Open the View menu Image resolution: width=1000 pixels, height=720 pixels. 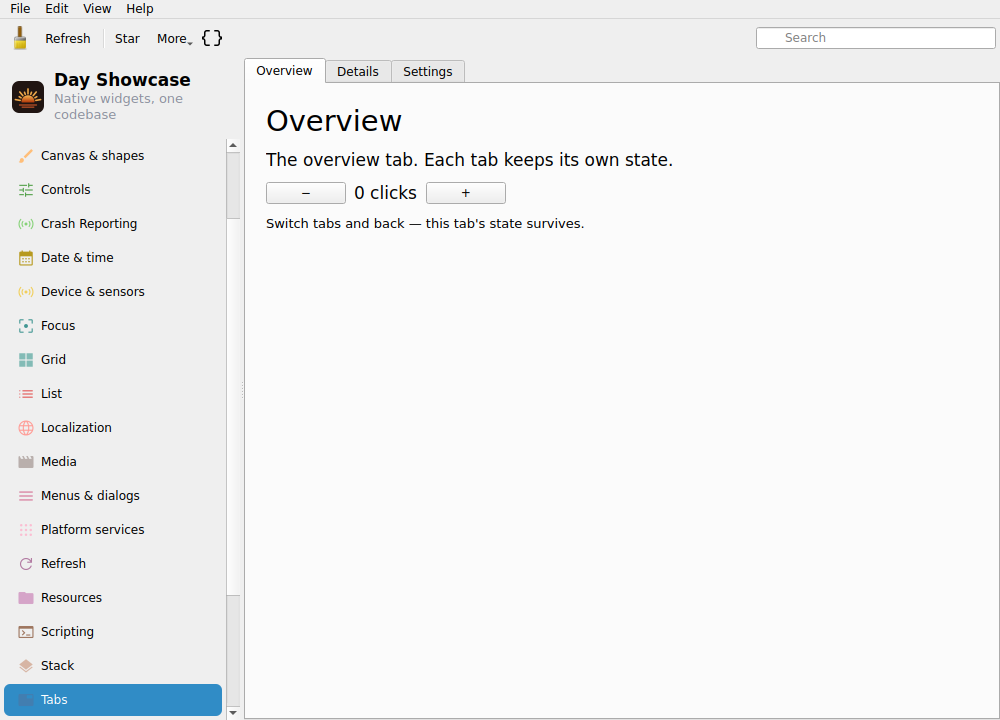coord(97,8)
